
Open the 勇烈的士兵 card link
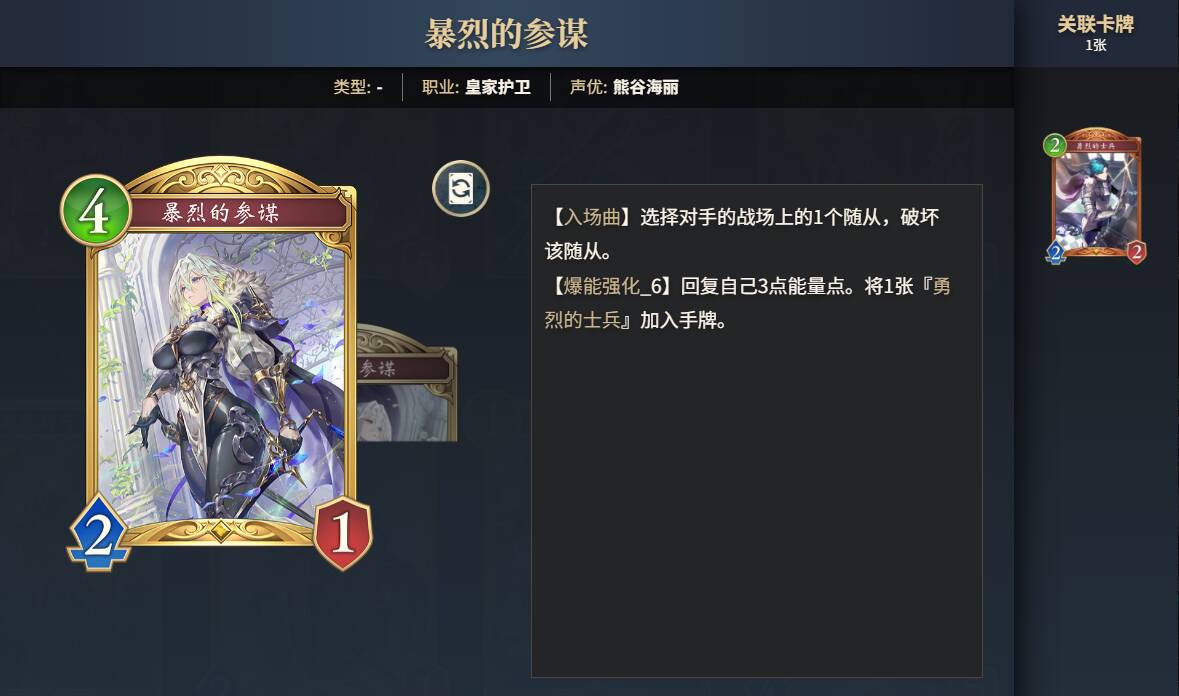(x=747, y=303)
